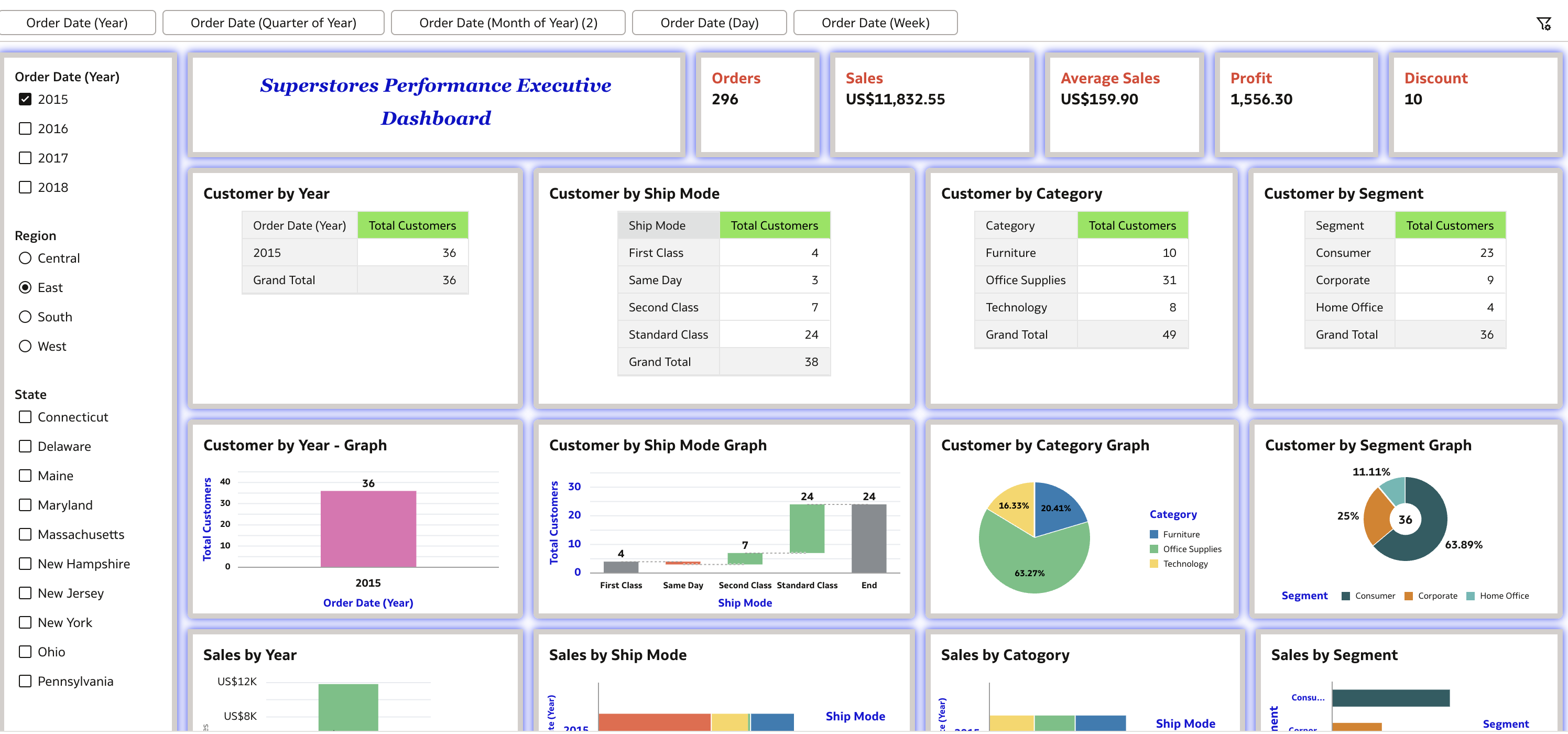
Task: Expand the Order Date (Week) filter
Action: point(875,23)
